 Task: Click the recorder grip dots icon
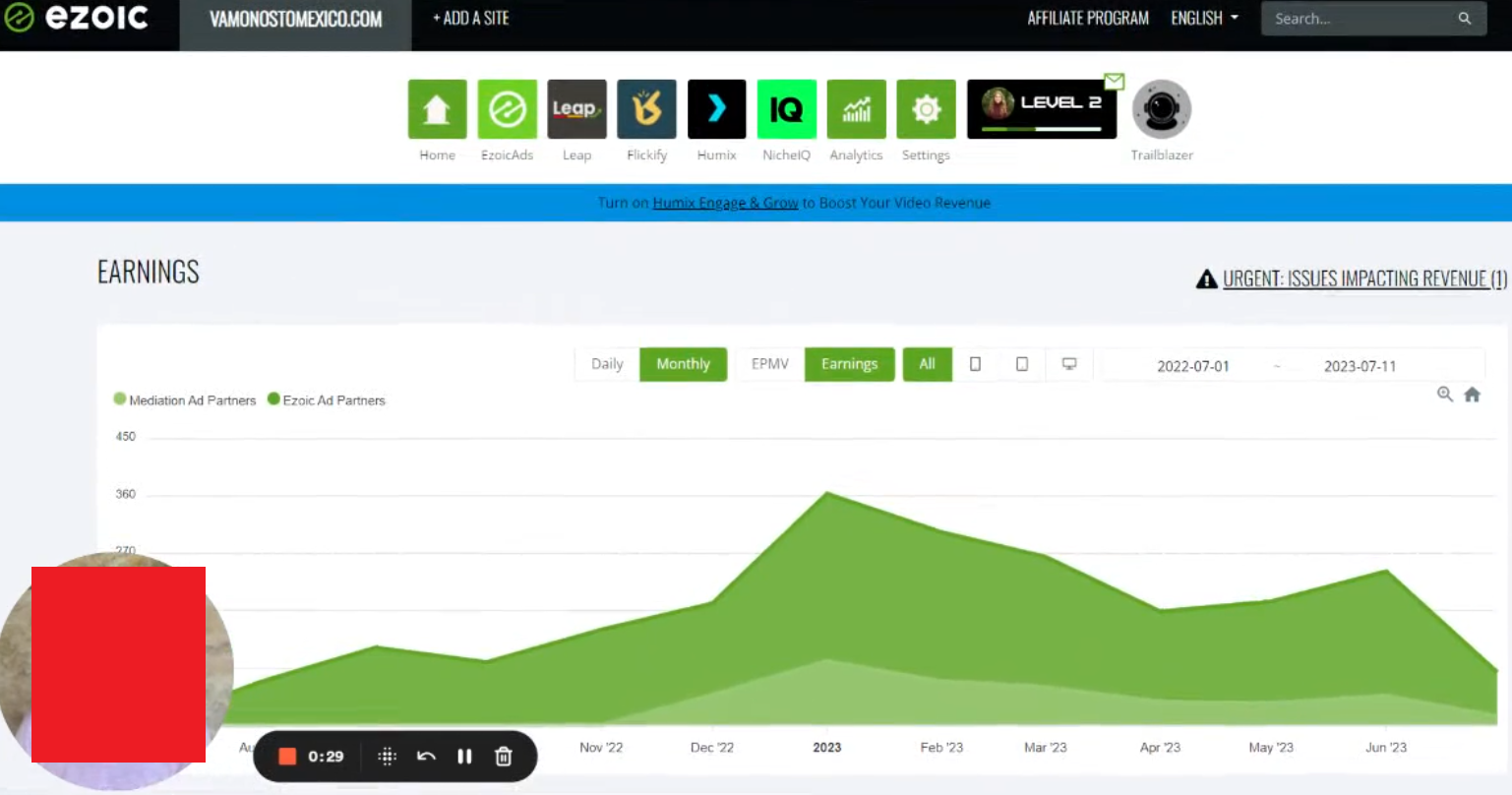pyautogui.click(x=387, y=756)
